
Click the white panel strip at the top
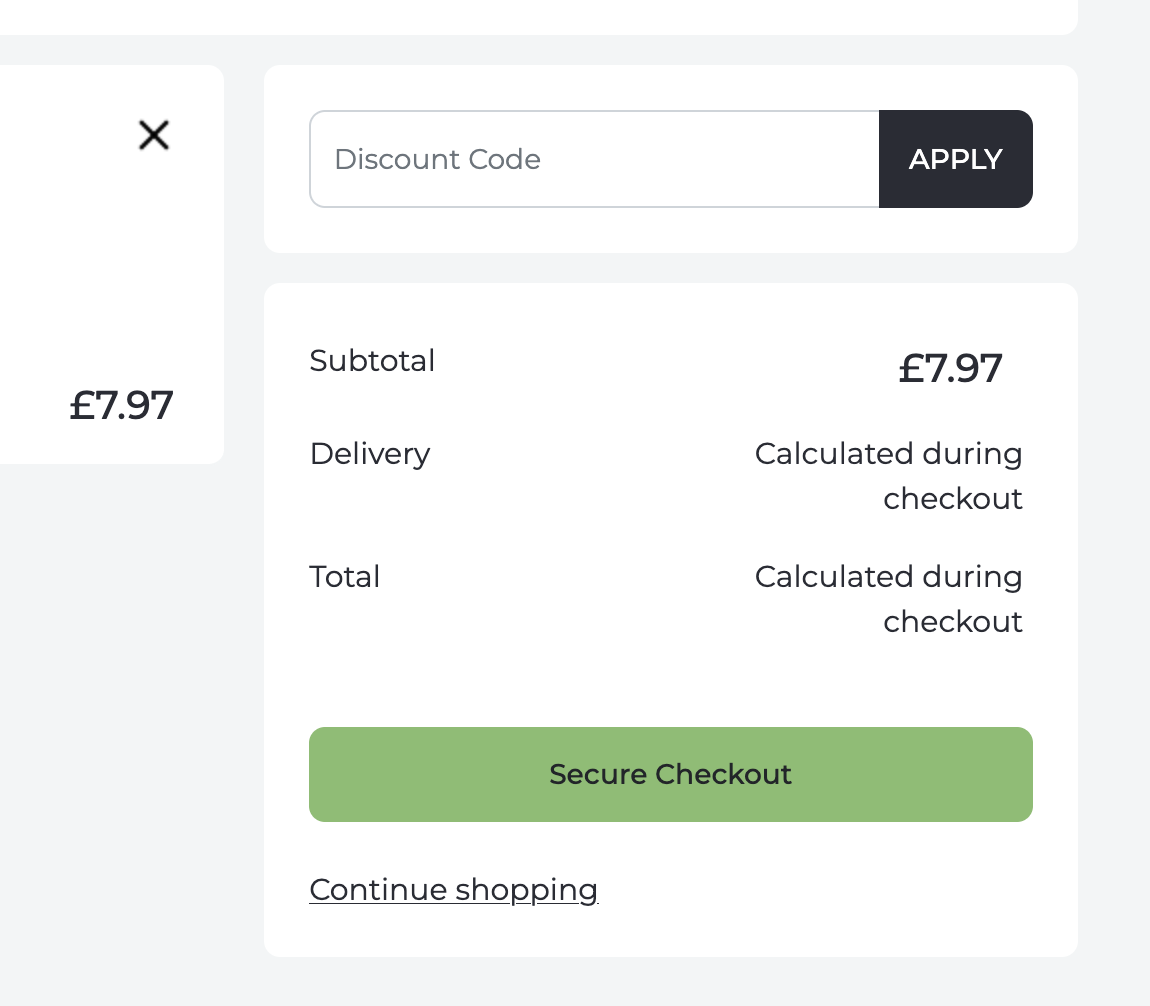[540, 15]
